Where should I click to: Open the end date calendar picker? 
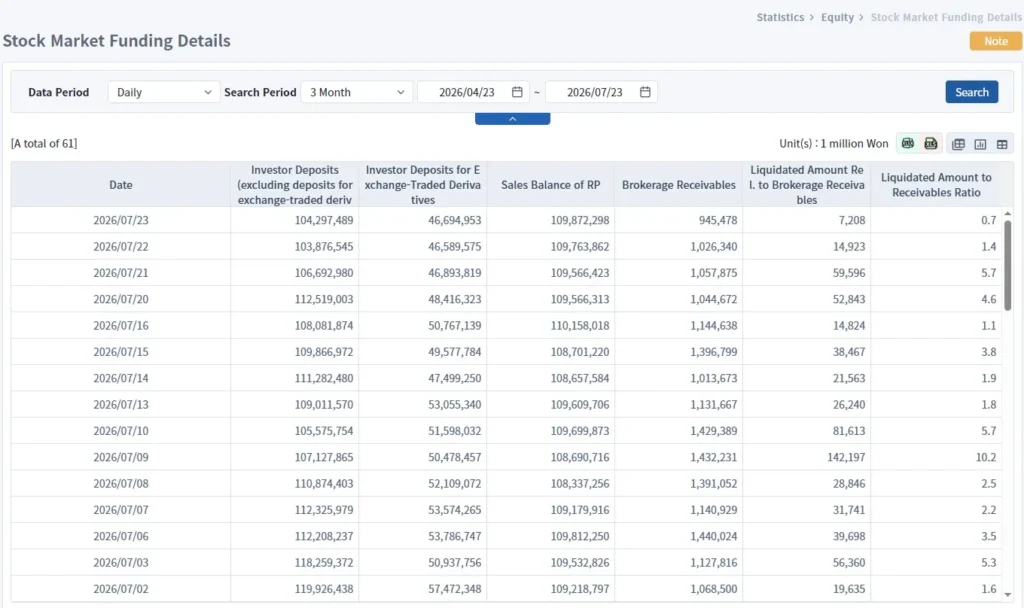click(x=645, y=92)
